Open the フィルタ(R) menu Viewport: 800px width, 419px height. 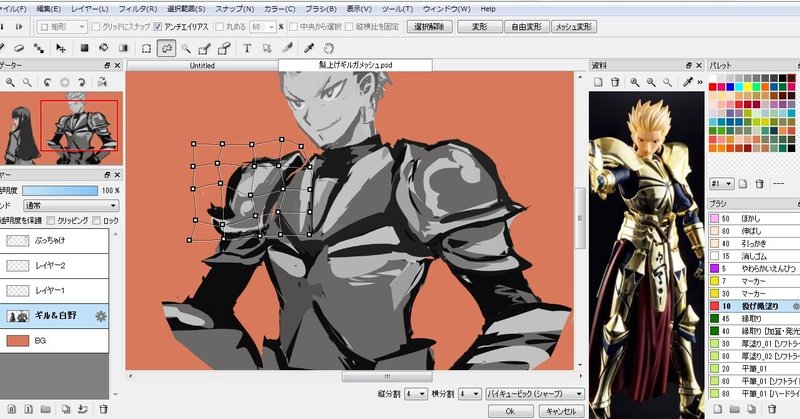tap(138, 9)
